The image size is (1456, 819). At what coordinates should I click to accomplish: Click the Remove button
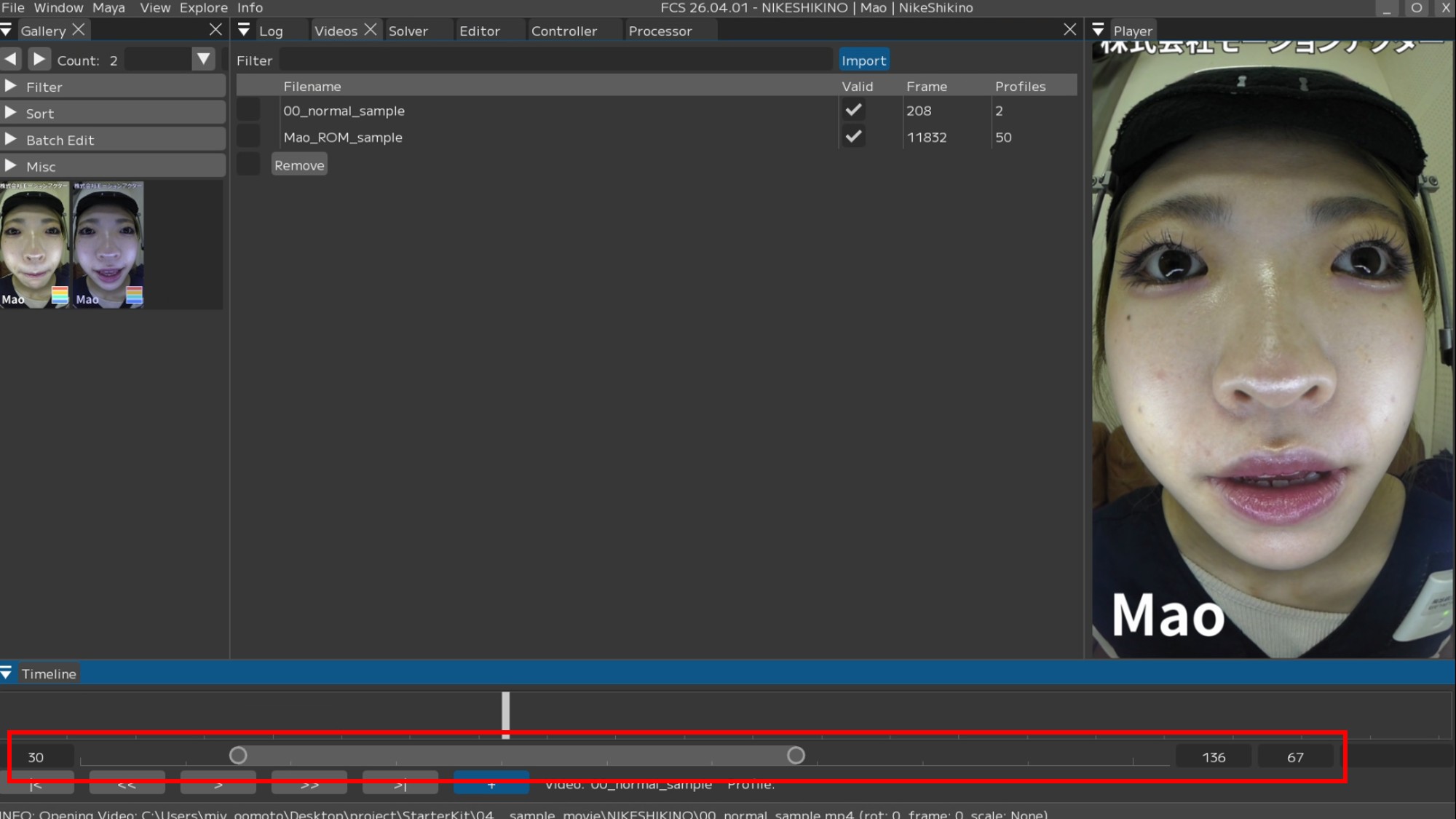click(x=299, y=165)
